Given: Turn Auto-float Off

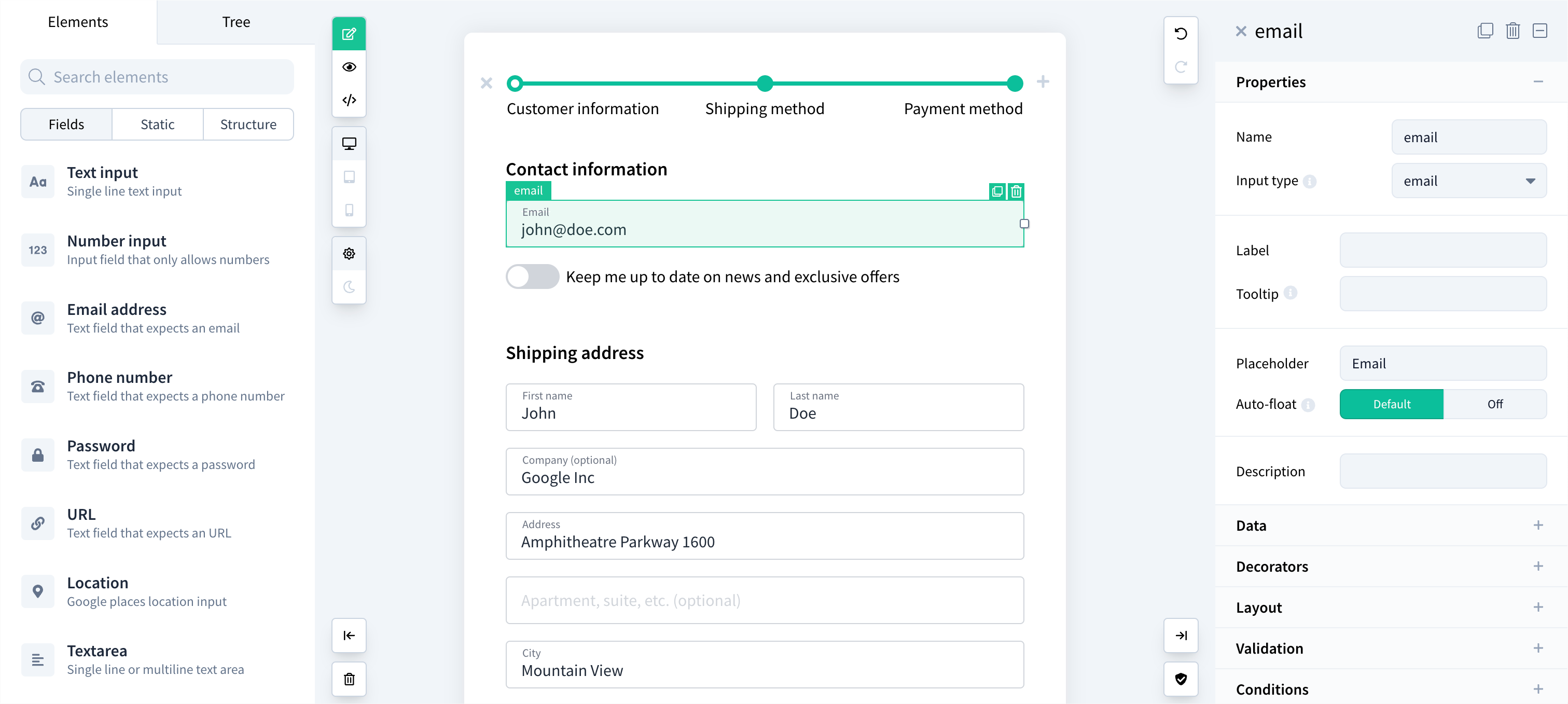Looking at the screenshot, I should [x=1495, y=404].
